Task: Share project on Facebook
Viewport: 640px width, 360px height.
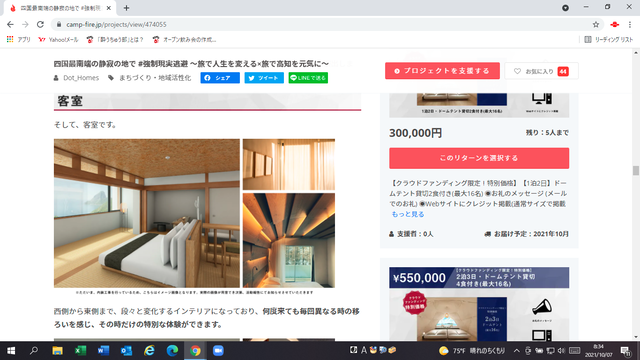Action: point(220,78)
